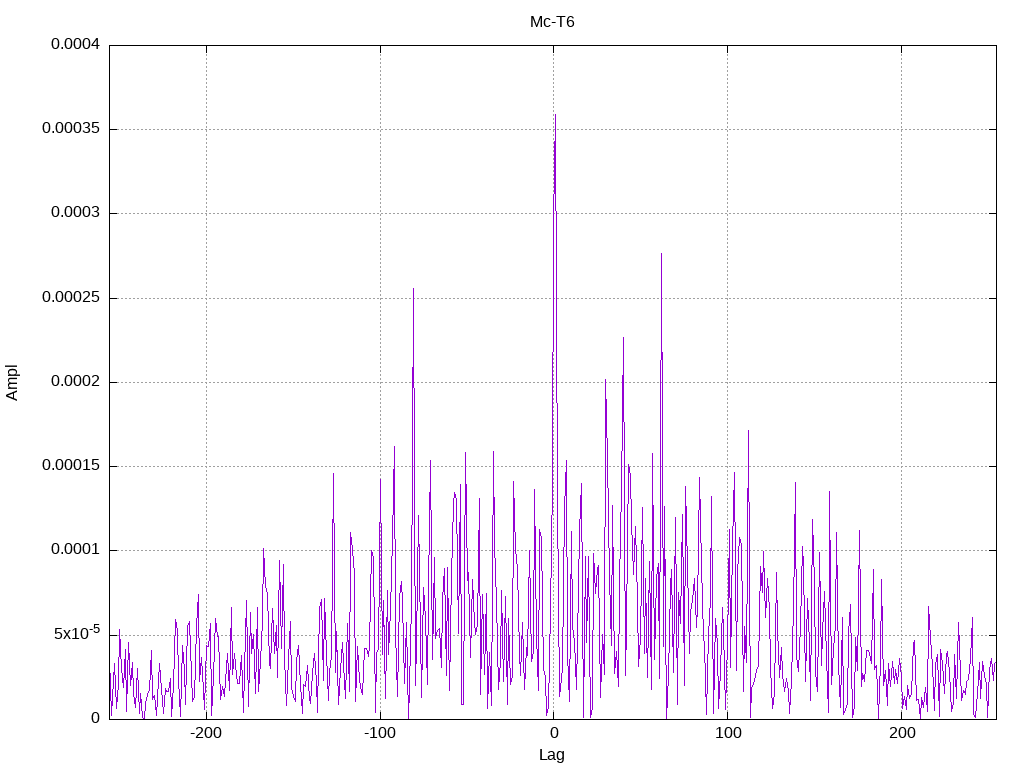This screenshot has height=768, width=1024.
Task: Click the y-axis tick label 5x10^-5
Action: (77, 633)
